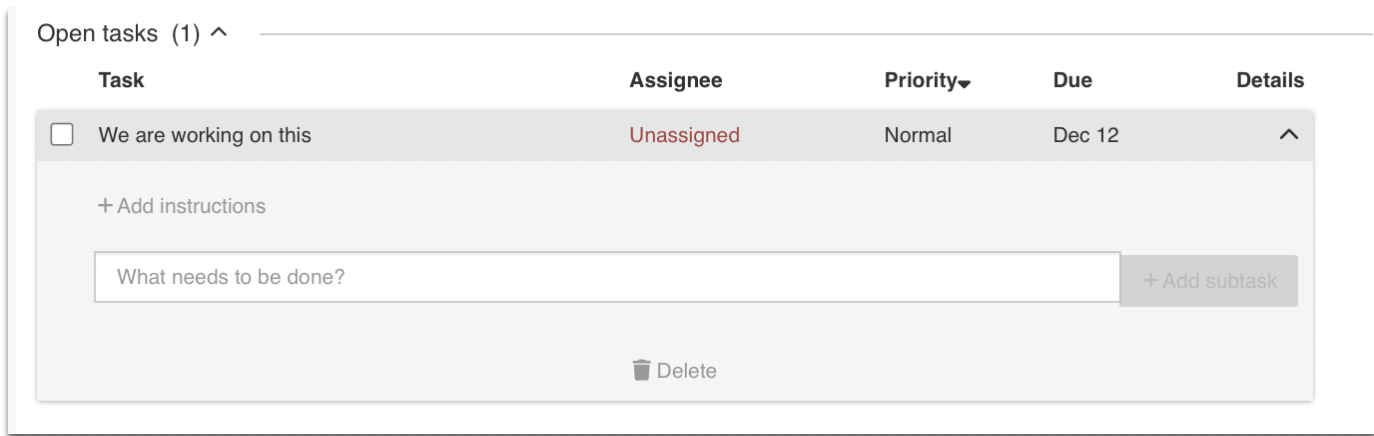
Task: Click the plus icon in Add subtask
Action: (x=1150, y=281)
